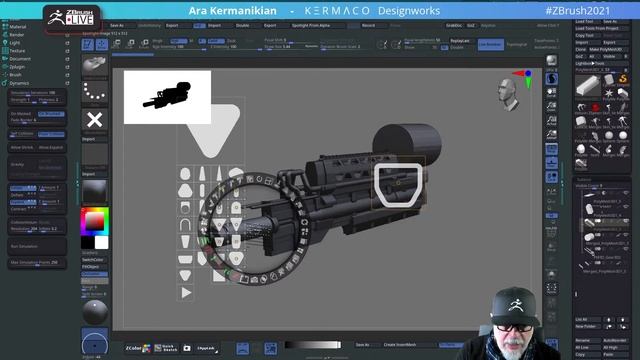Click dock arrow beside Brush palette

(67, 75)
